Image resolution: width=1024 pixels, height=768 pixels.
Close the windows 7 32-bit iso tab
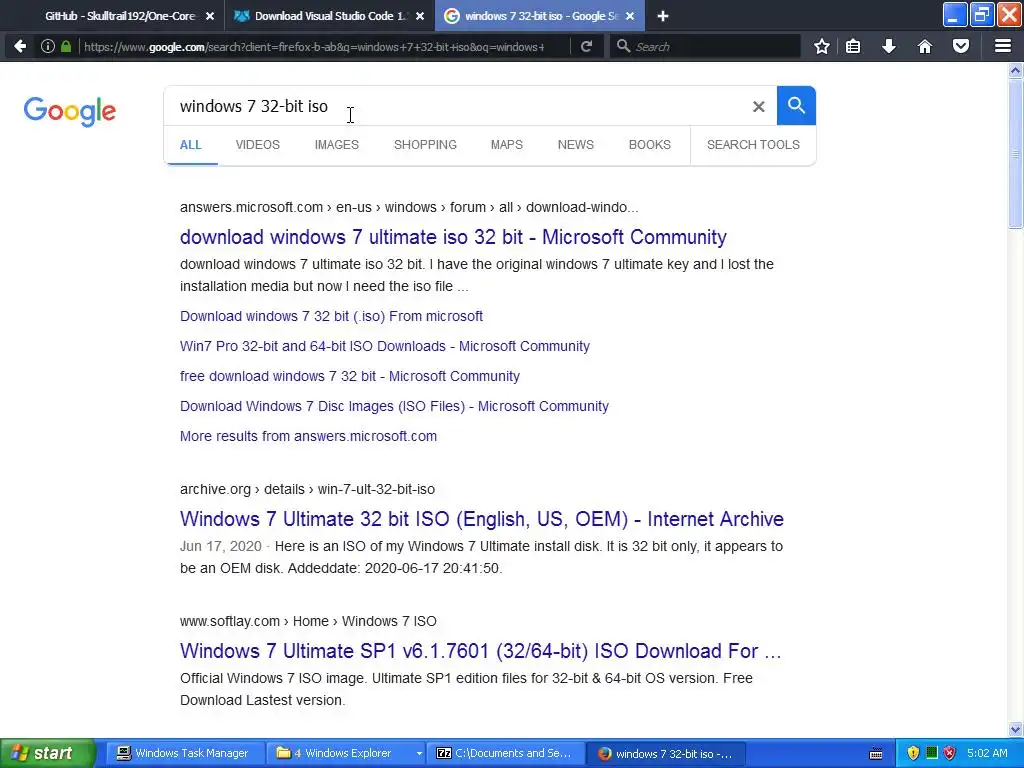(630, 16)
